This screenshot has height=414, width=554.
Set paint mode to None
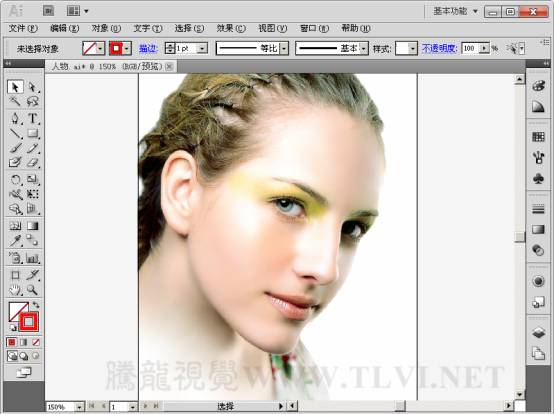pyautogui.click(x=36, y=342)
